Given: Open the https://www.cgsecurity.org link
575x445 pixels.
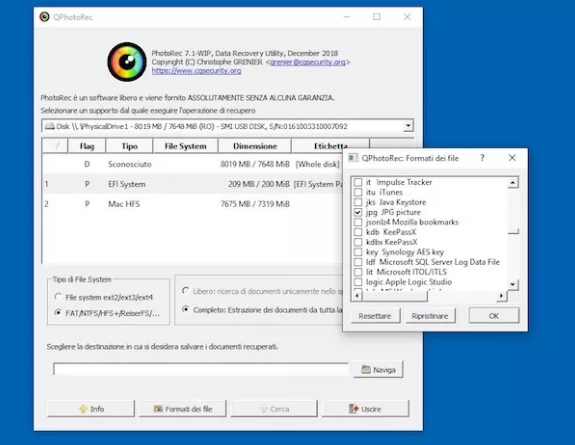Looking at the screenshot, I should click(197, 71).
